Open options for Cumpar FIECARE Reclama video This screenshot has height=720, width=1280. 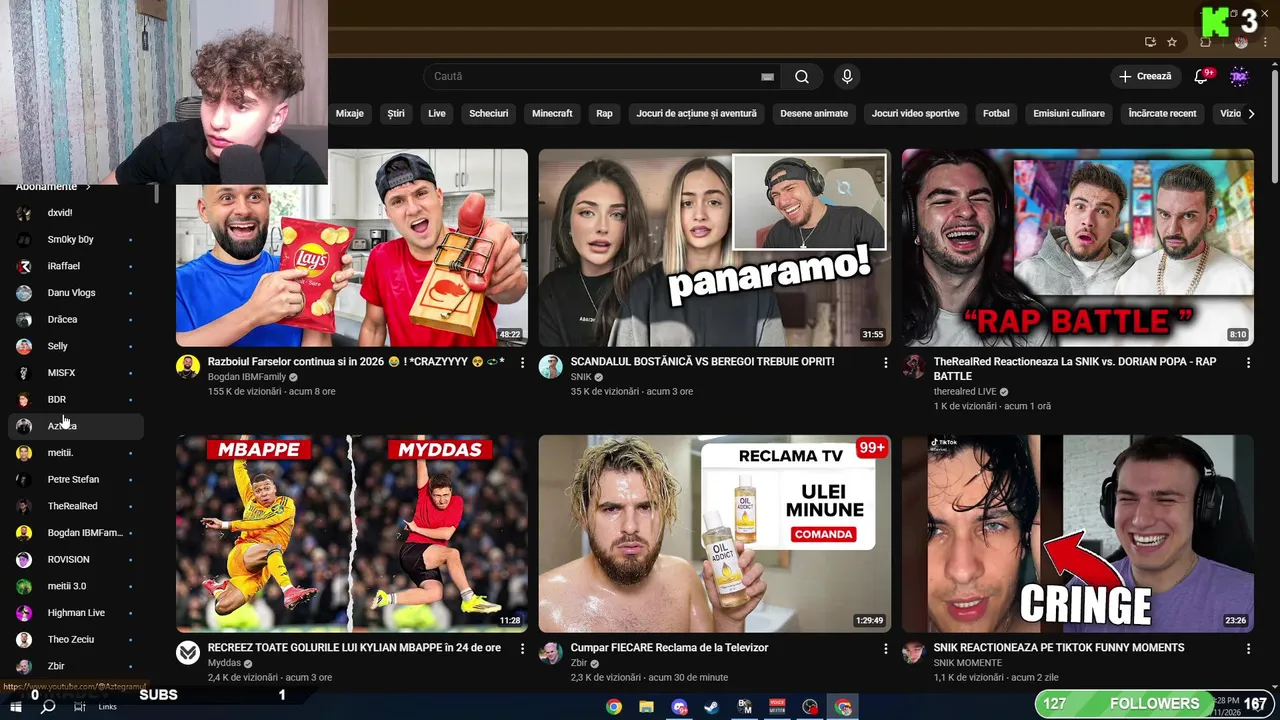(x=885, y=649)
